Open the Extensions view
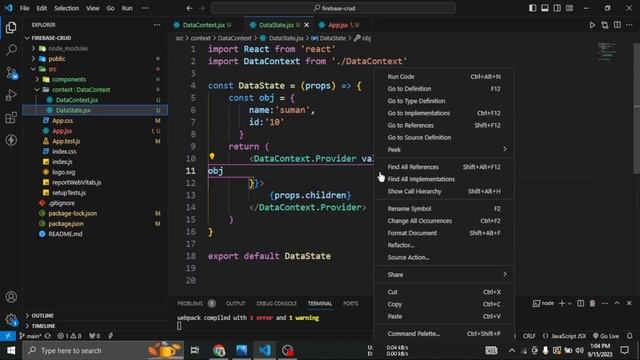640x360 pixels. [x=11, y=118]
